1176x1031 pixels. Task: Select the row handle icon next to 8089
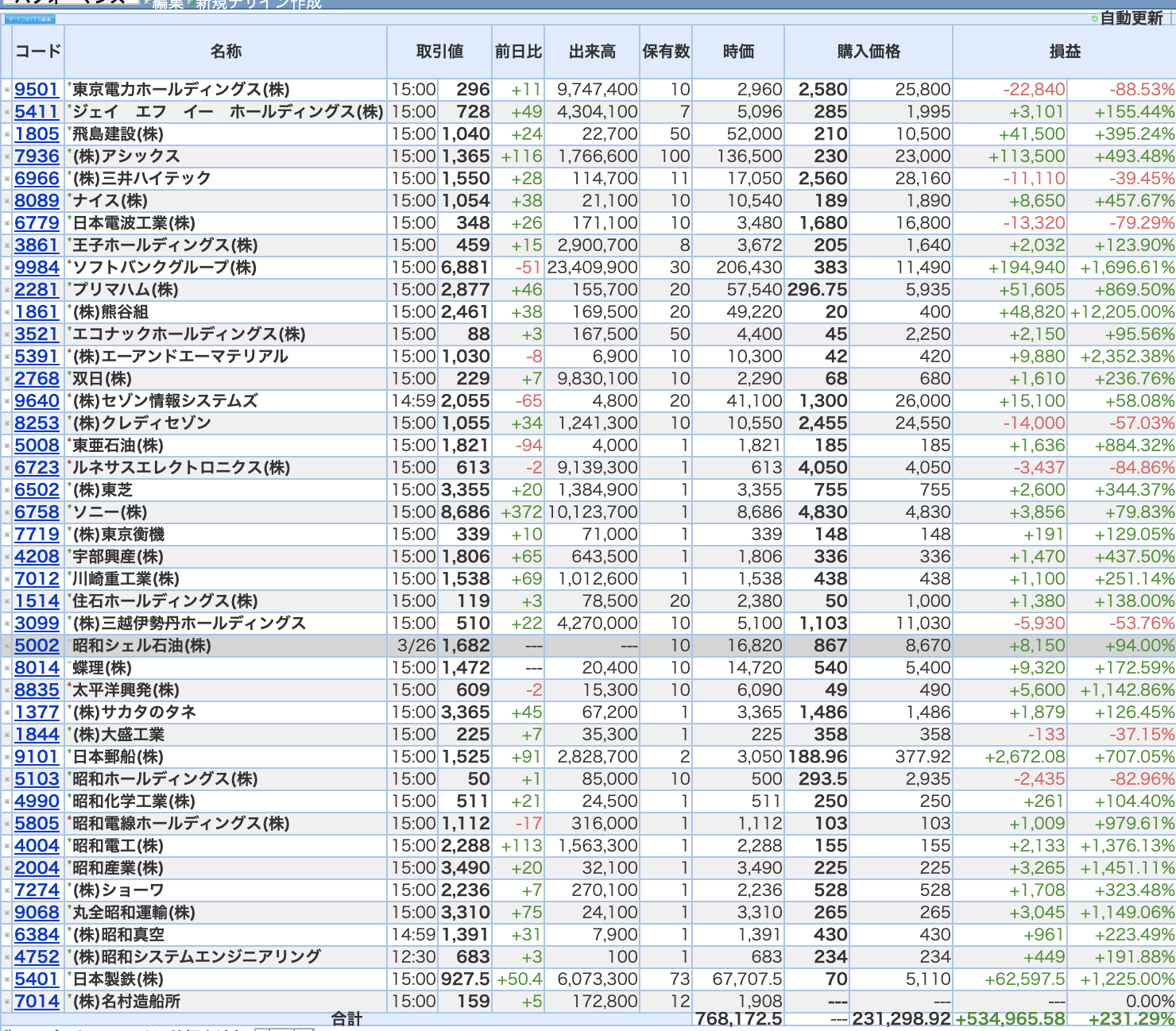7,201
